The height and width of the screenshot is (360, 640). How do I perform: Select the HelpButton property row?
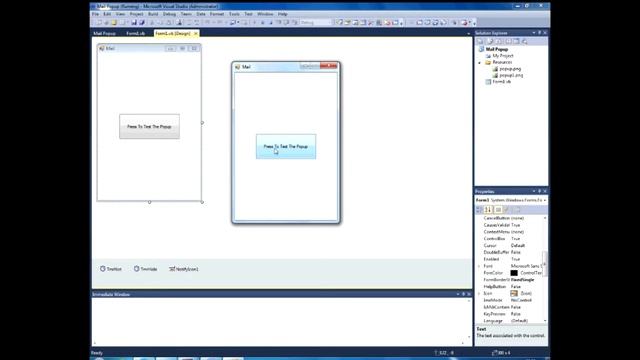(512, 287)
